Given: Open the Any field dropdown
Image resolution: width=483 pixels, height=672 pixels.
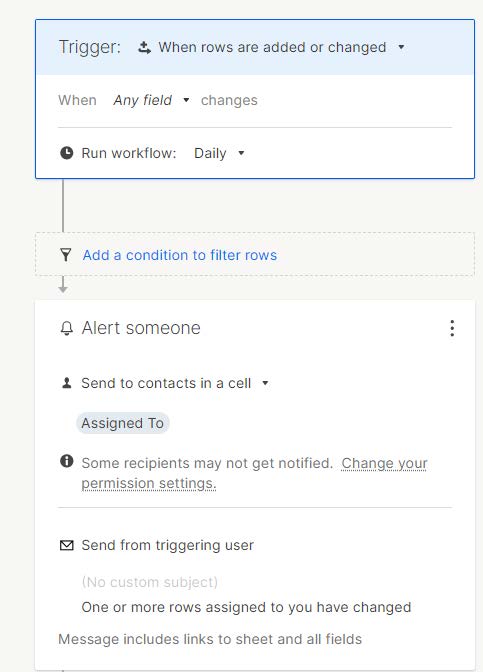Looking at the screenshot, I should (151, 100).
